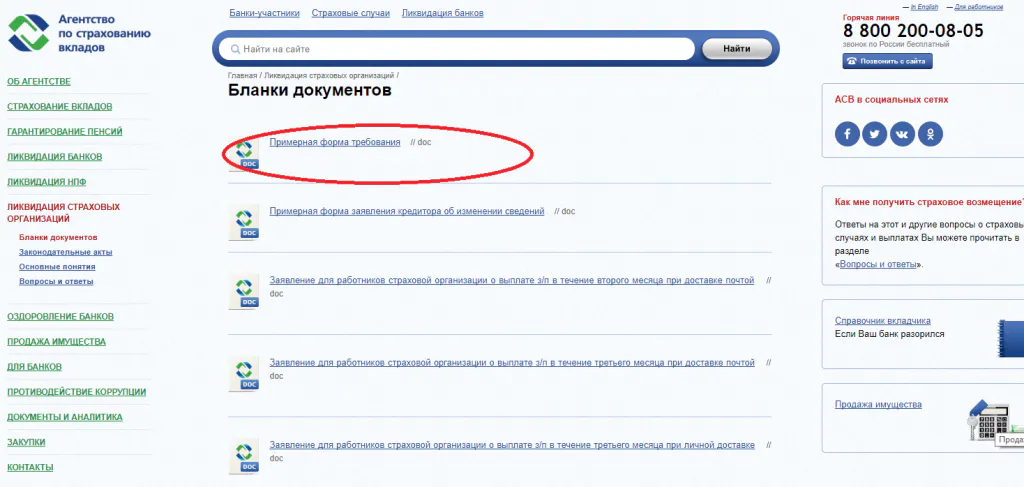Select 'ЛИКВИДАЦИЯ СТРАХОВЫХ ОРГАНИЗАЦИЙ' sidebar heading
Screen dimensions: 1024x487
coord(63,213)
